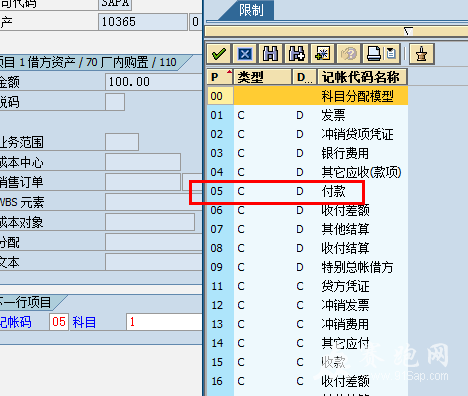Select row 00 科目分配模型
Image resolution: width=468 pixels, height=396 pixels.
(x=307, y=96)
